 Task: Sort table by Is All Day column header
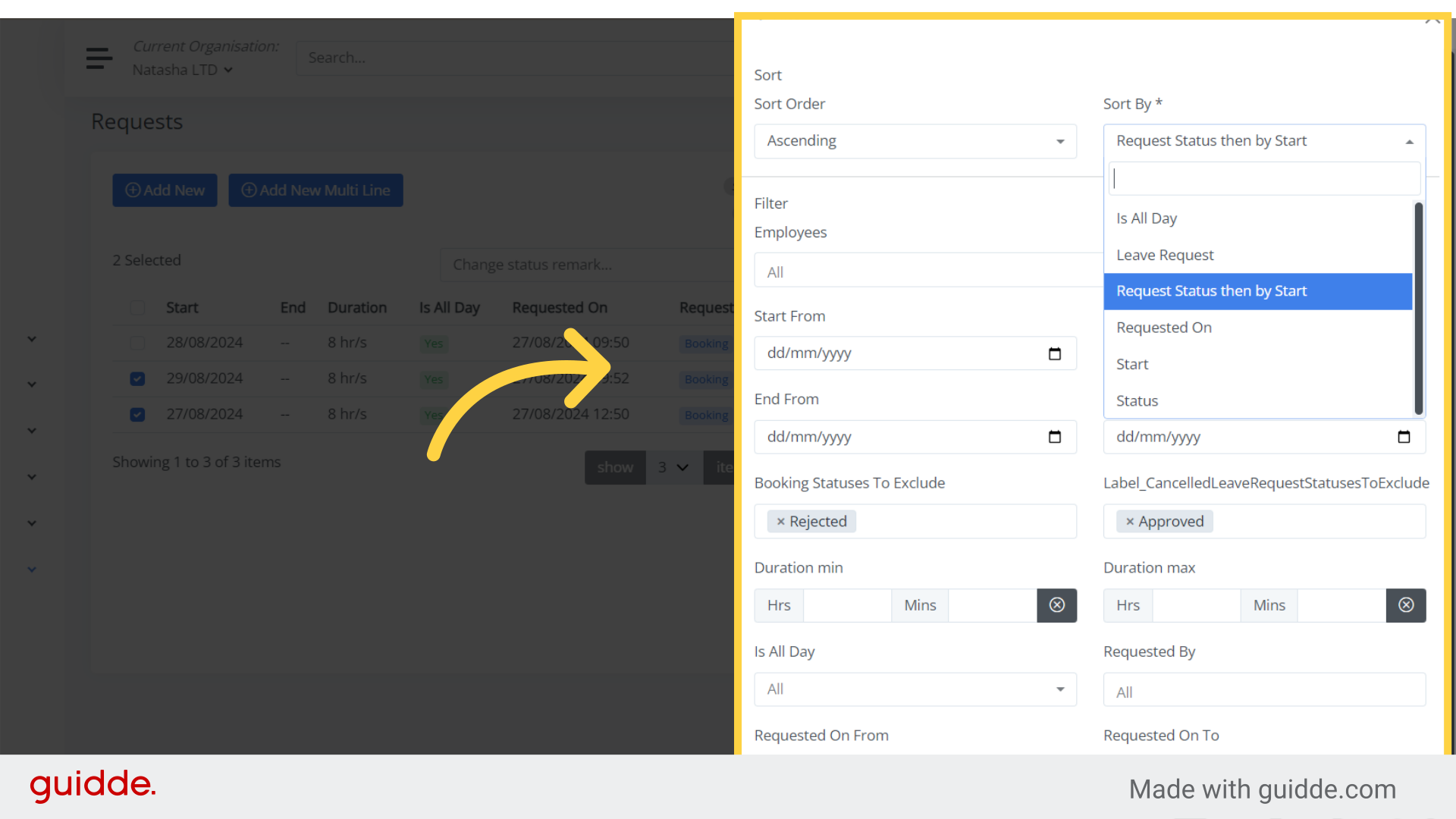coord(450,308)
